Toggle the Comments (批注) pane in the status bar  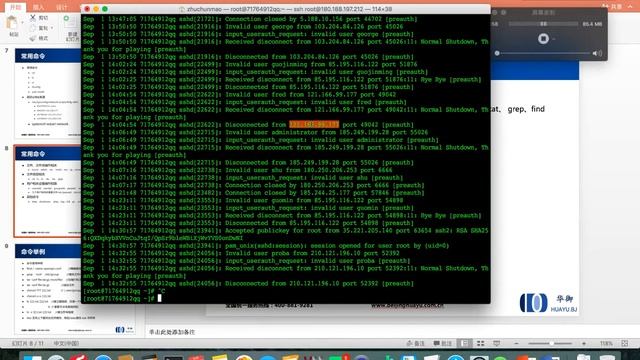[x=442, y=343]
